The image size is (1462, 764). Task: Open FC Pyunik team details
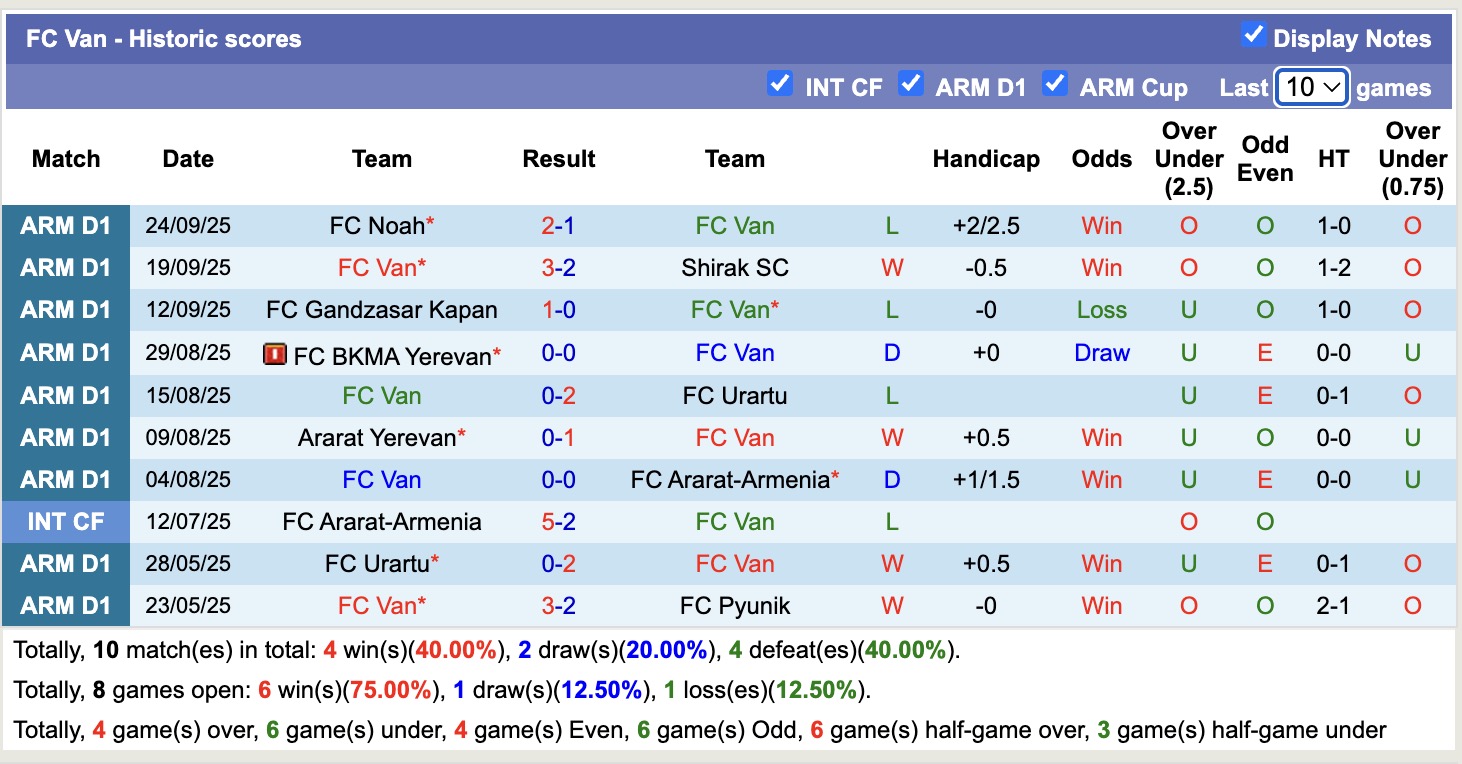click(x=735, y=605)
